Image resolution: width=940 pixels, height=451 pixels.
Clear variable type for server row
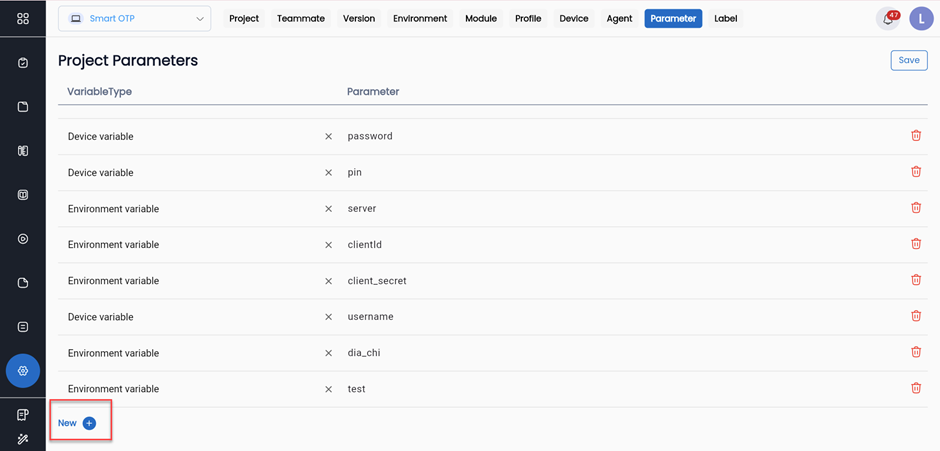(x=328, y=209)
